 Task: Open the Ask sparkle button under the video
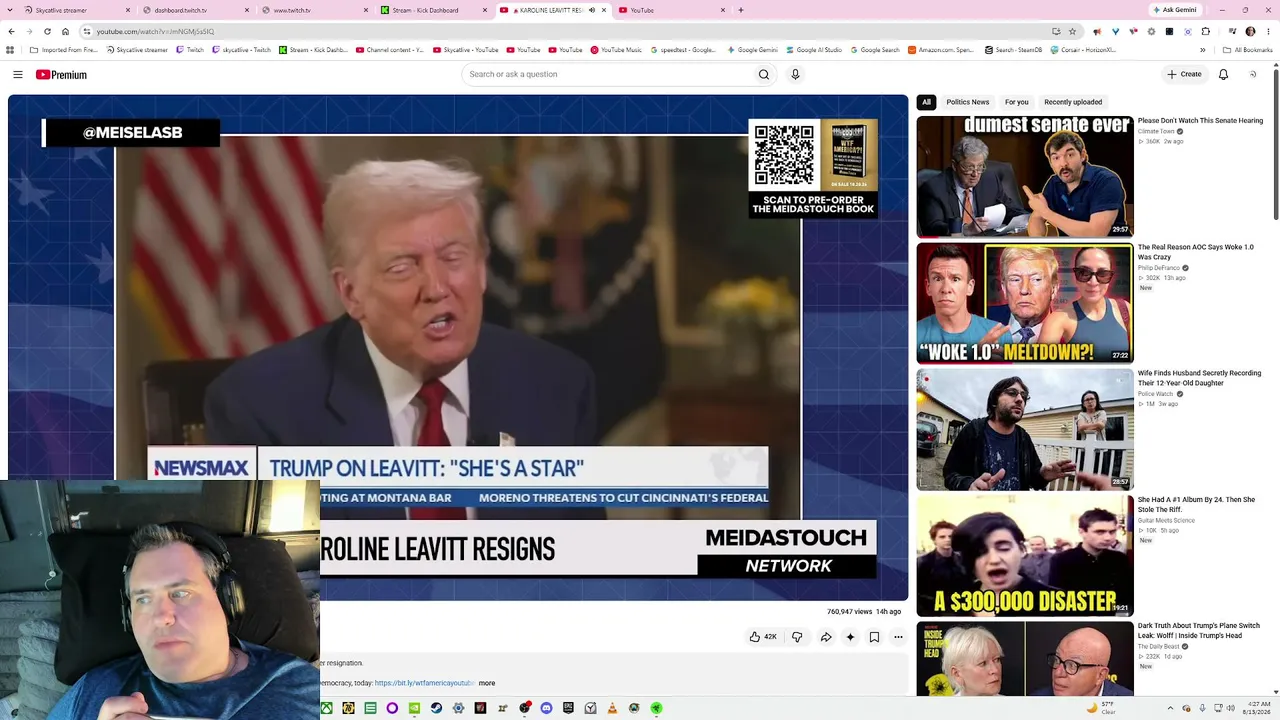point(850,637)
